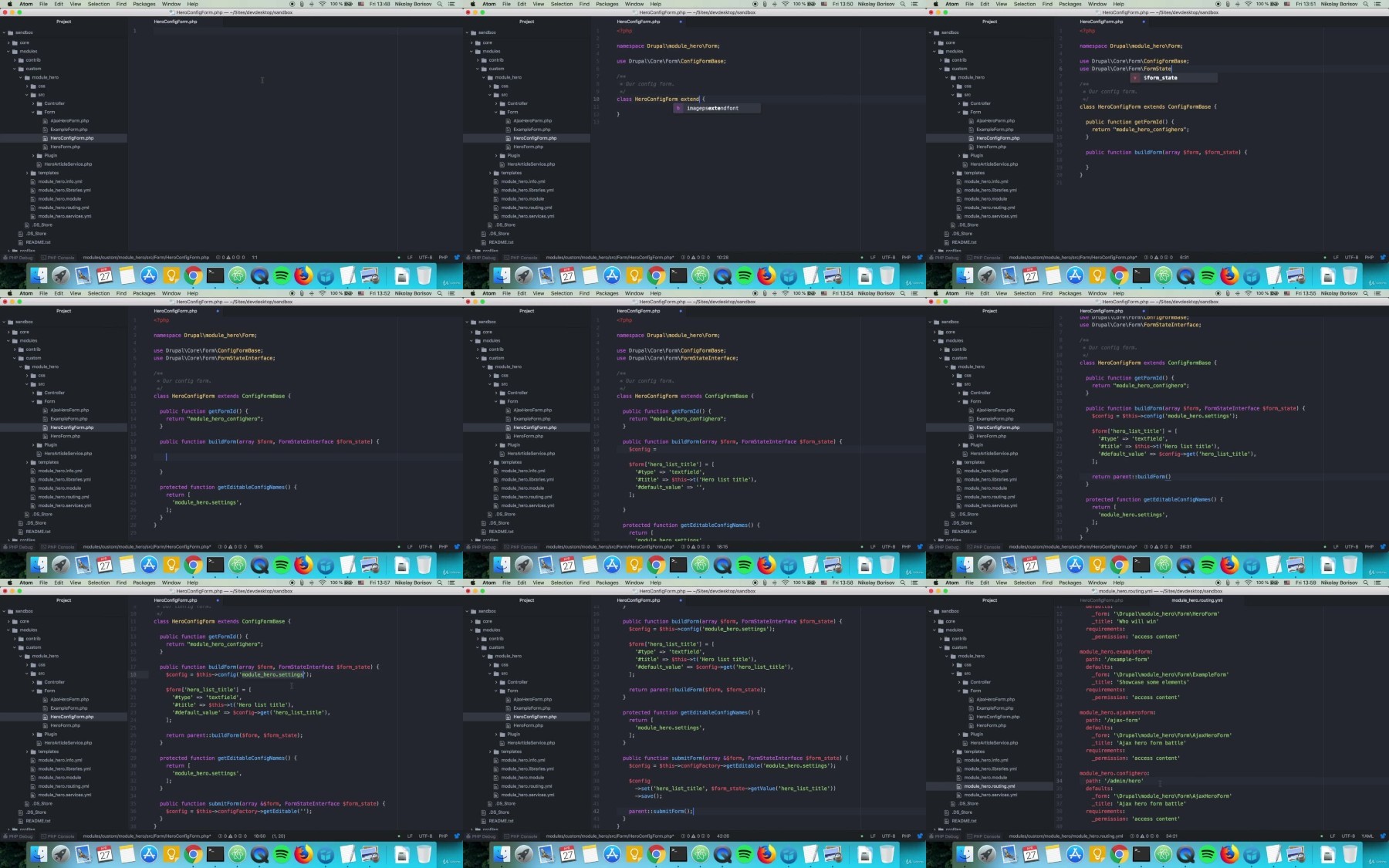Viewport: 1389px width, 868px height.
Task: Click the UTF-8 encoding selector at 13:55
Action: pyautogui.click(x=1351, y=547)
